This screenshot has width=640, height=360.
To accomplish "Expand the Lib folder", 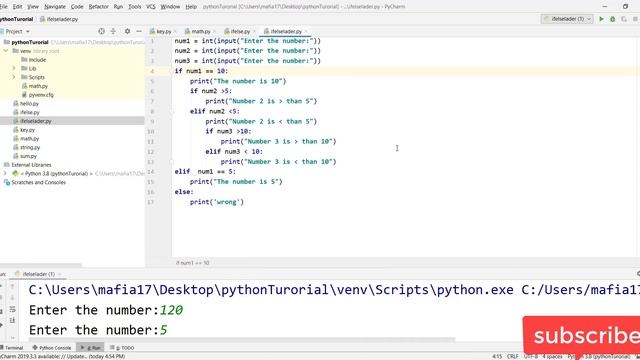I will (14, 68).
